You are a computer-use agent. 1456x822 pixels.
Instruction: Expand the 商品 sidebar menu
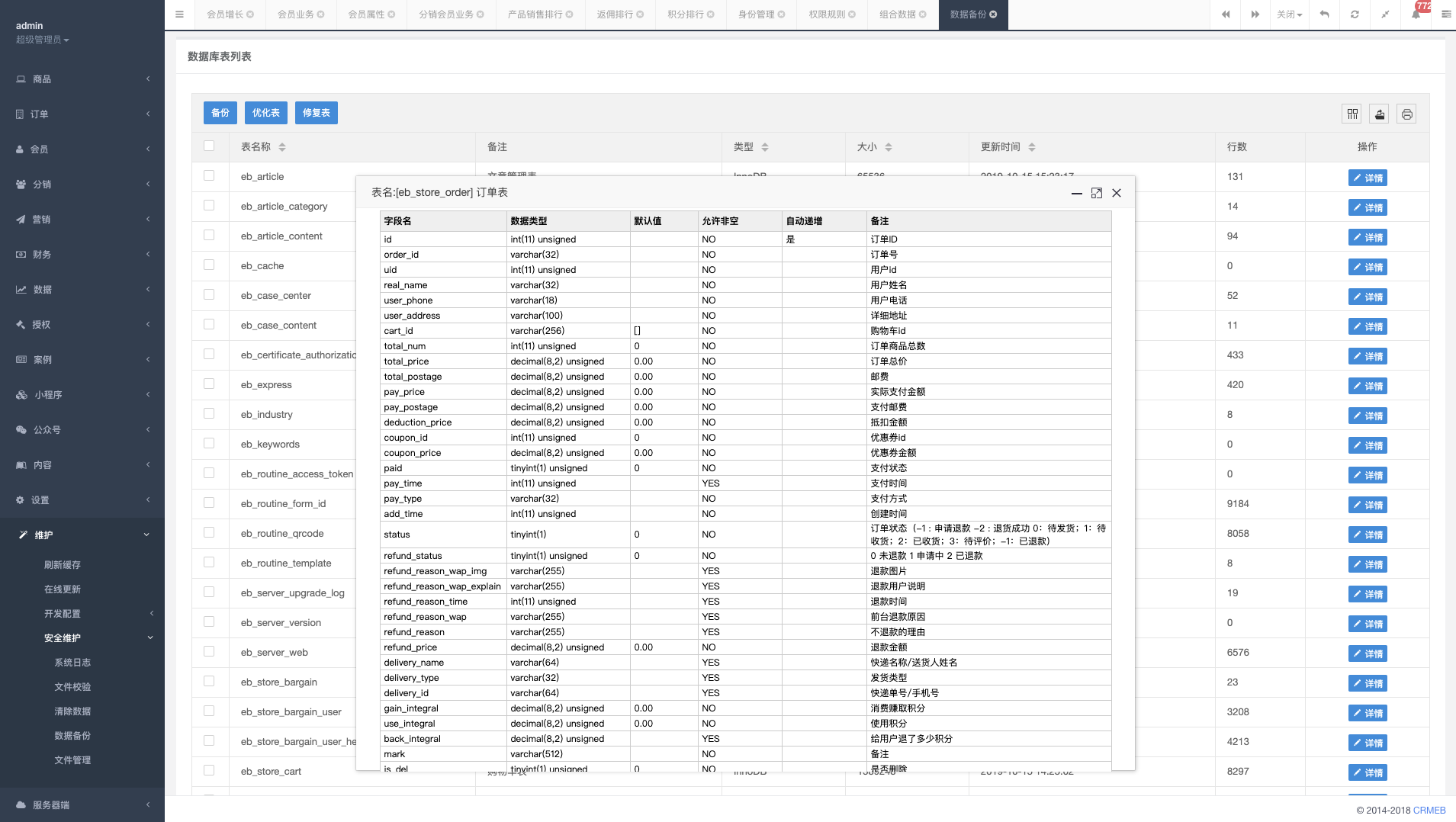point(82,79)
